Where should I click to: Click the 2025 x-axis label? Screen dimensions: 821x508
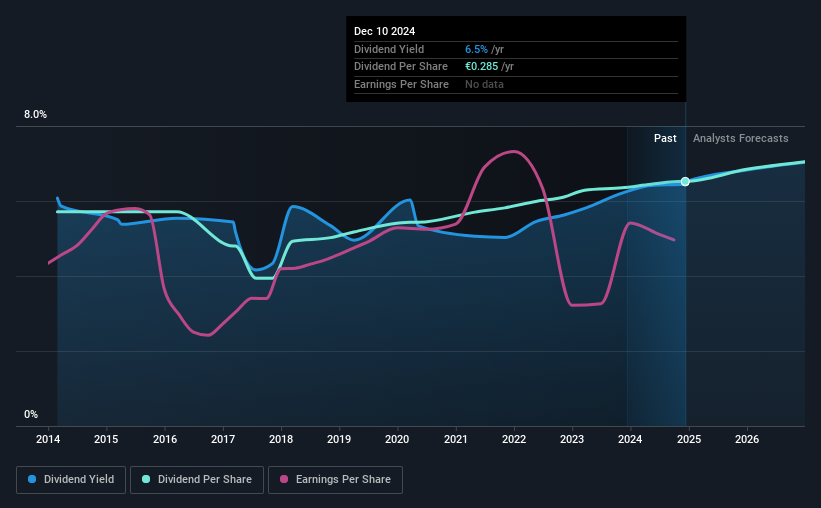[x=689, y=439]
